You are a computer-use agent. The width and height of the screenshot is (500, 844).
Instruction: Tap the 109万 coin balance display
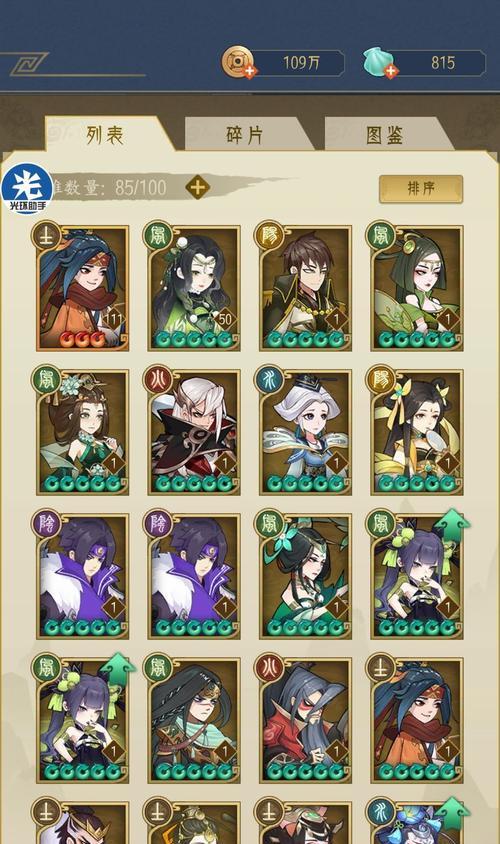299,63
